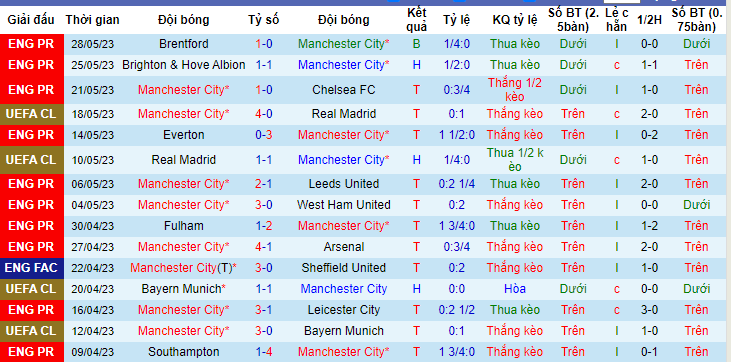The width and height of the screenshot is (731, 362).
Task: Open the Everton team link
Action: pyautogui.click(x=183, y=135)
